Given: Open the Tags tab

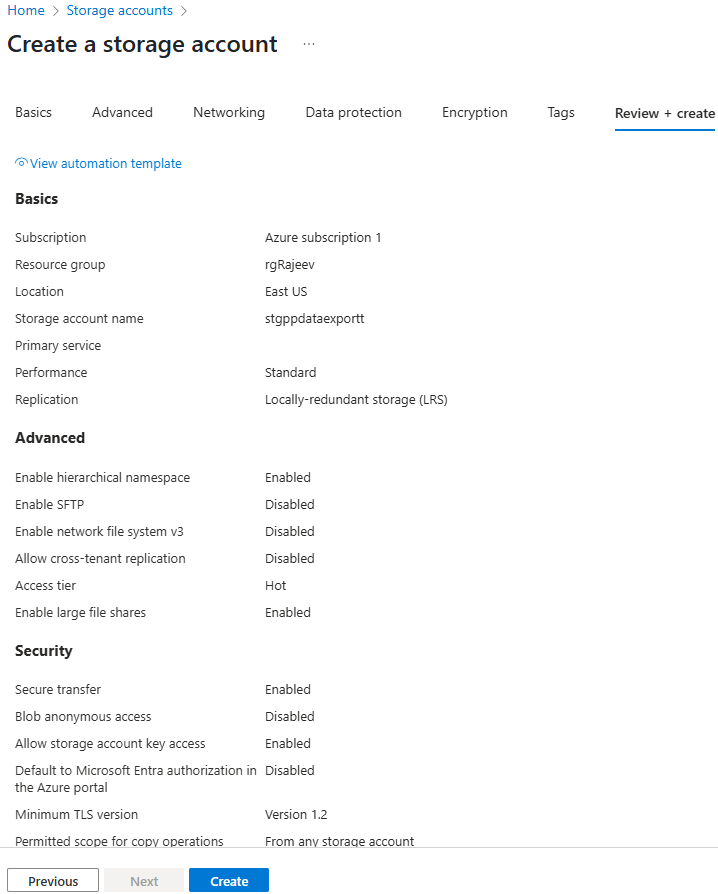Looking at the screenshot, I should coord(561,113).
